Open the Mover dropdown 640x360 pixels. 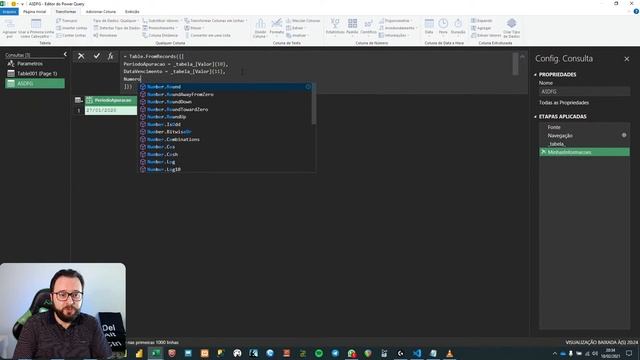(x=194, y=28)
